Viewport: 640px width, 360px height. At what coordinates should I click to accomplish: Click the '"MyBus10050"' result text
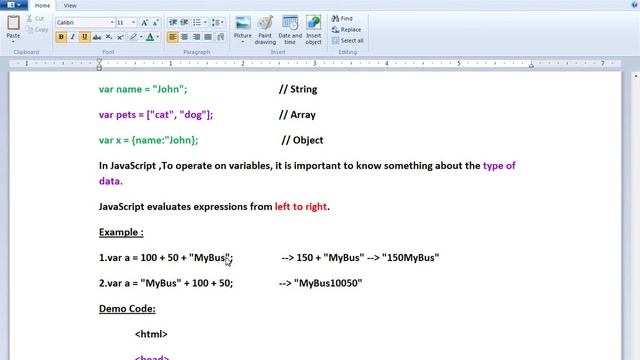(328, 283)
